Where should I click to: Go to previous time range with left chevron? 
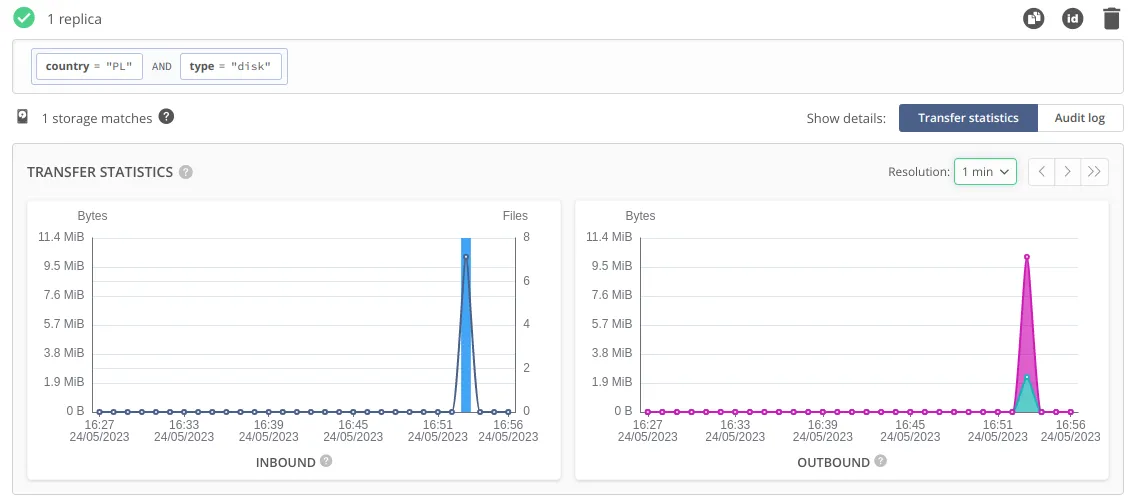pyautogui.click(x=1042, y=172)
